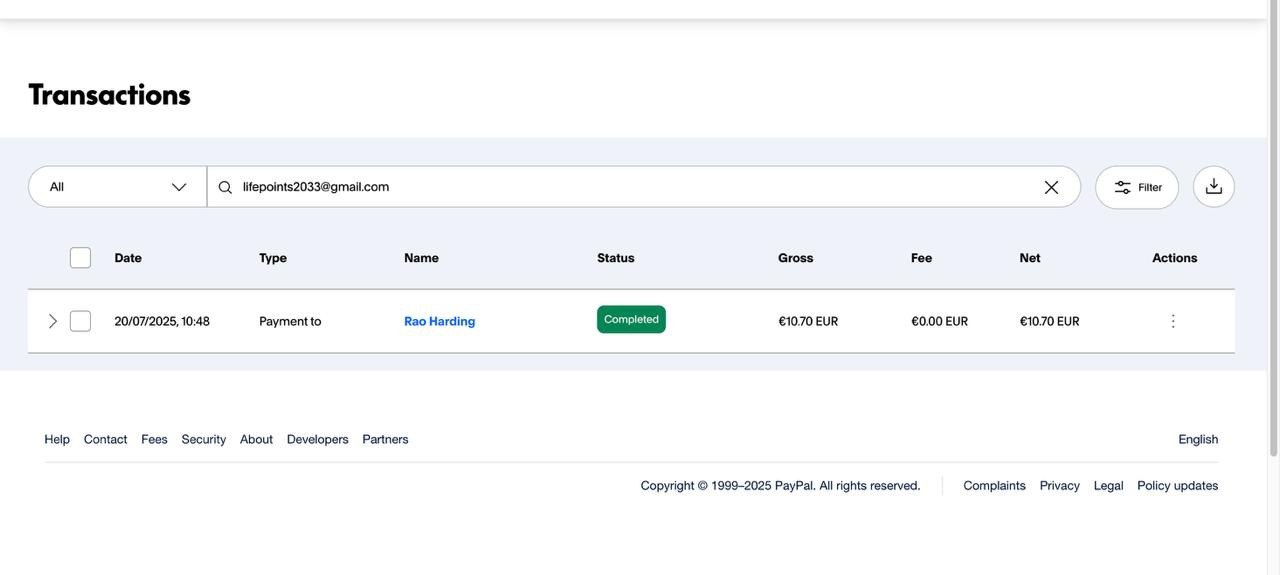Open the Fees footer link
This screenshot has height=575, width=1280.
pos(154,439)
